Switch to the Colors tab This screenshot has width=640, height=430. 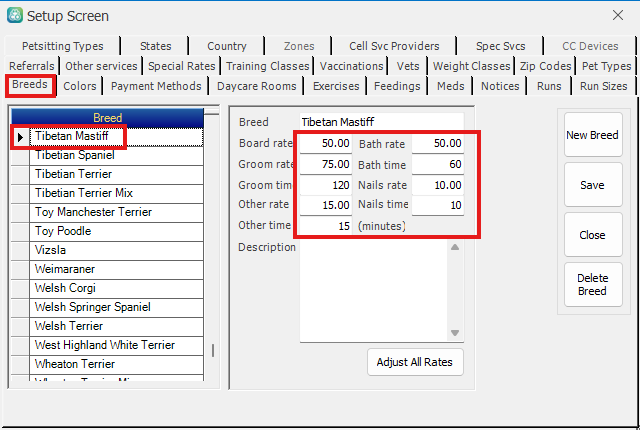click(x=80, y=86)
